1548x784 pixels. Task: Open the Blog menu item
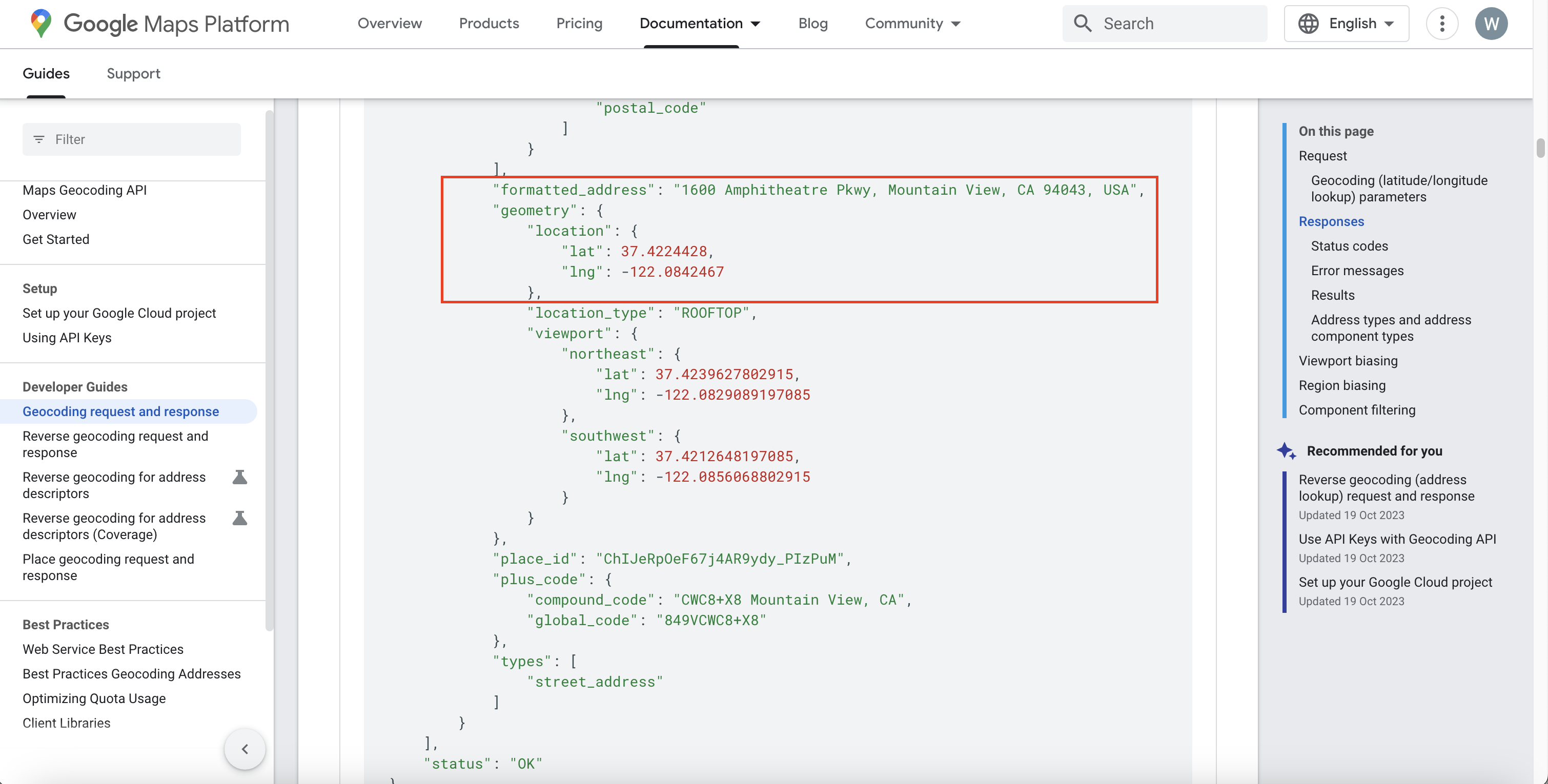(812, 24)
